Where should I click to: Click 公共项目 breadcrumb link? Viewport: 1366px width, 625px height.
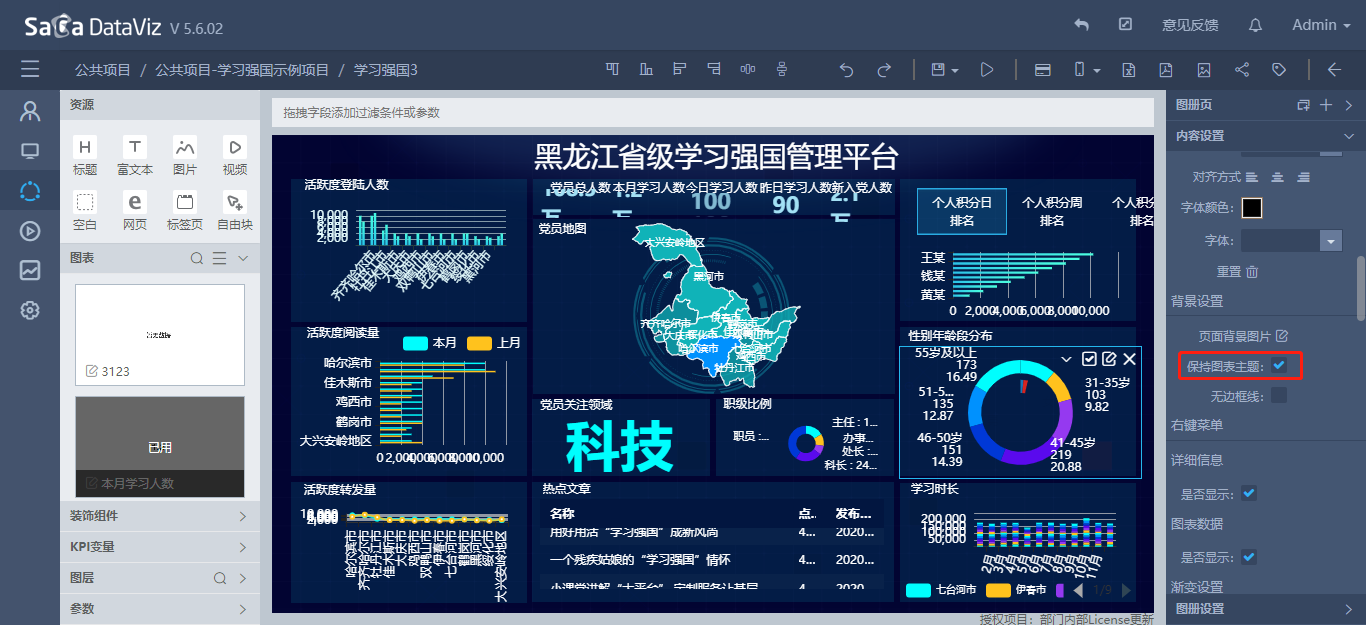(103, 70)
